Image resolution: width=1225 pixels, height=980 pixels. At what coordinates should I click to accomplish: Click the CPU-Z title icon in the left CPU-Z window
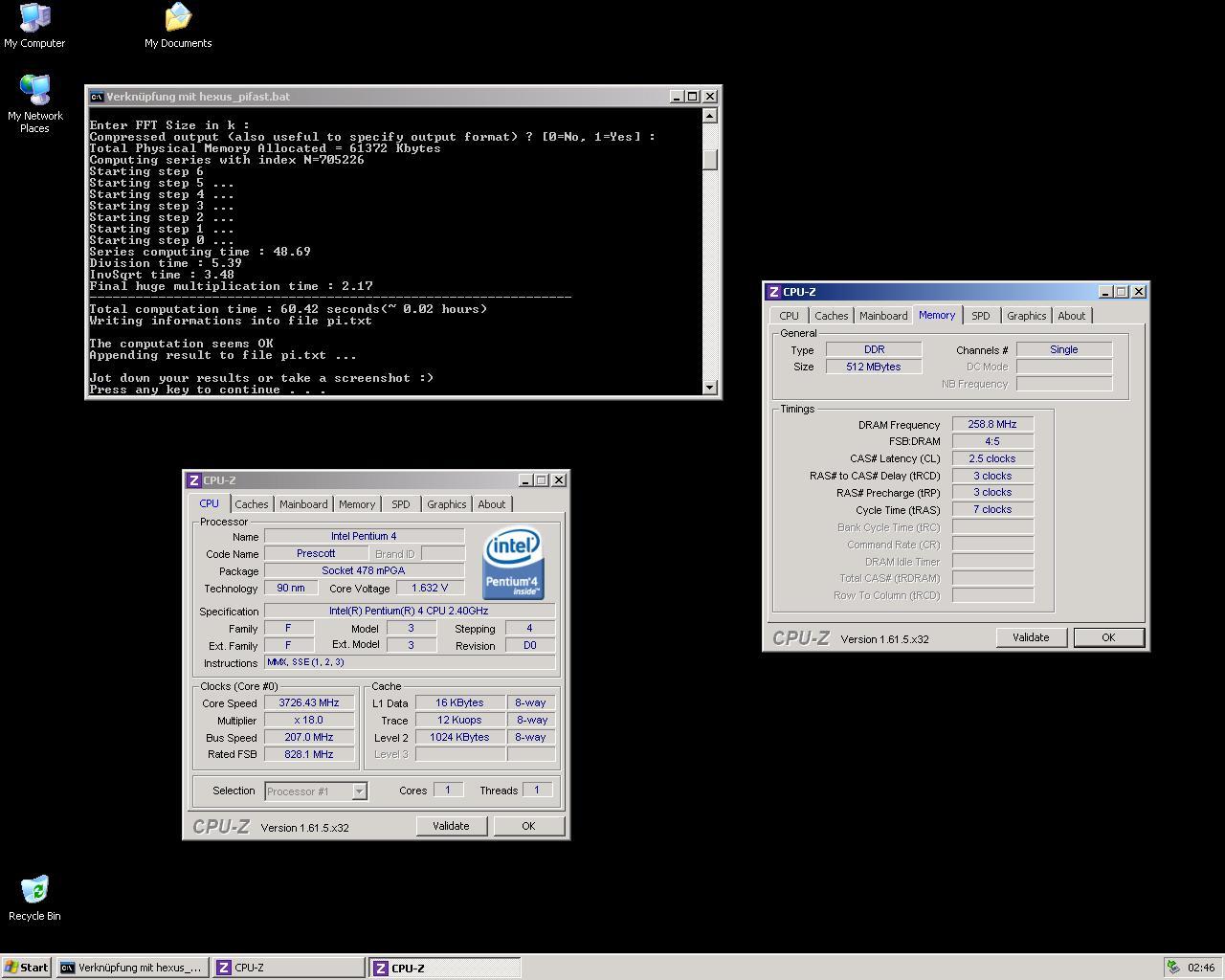tap(194, 480)
